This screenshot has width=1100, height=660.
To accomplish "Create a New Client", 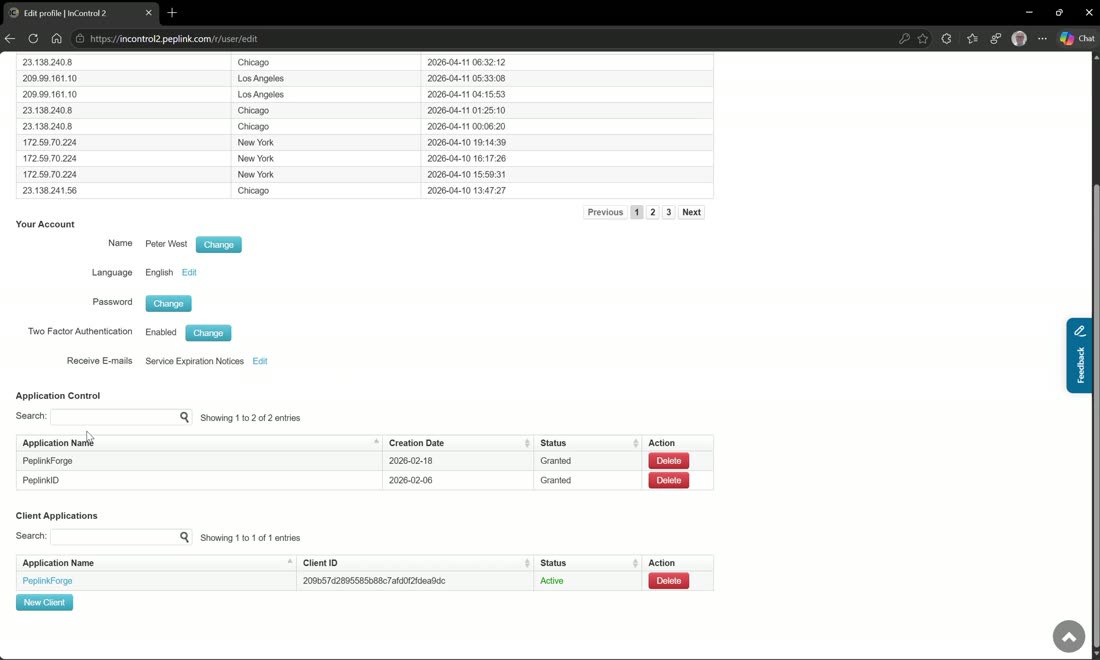I will point(44,602).
